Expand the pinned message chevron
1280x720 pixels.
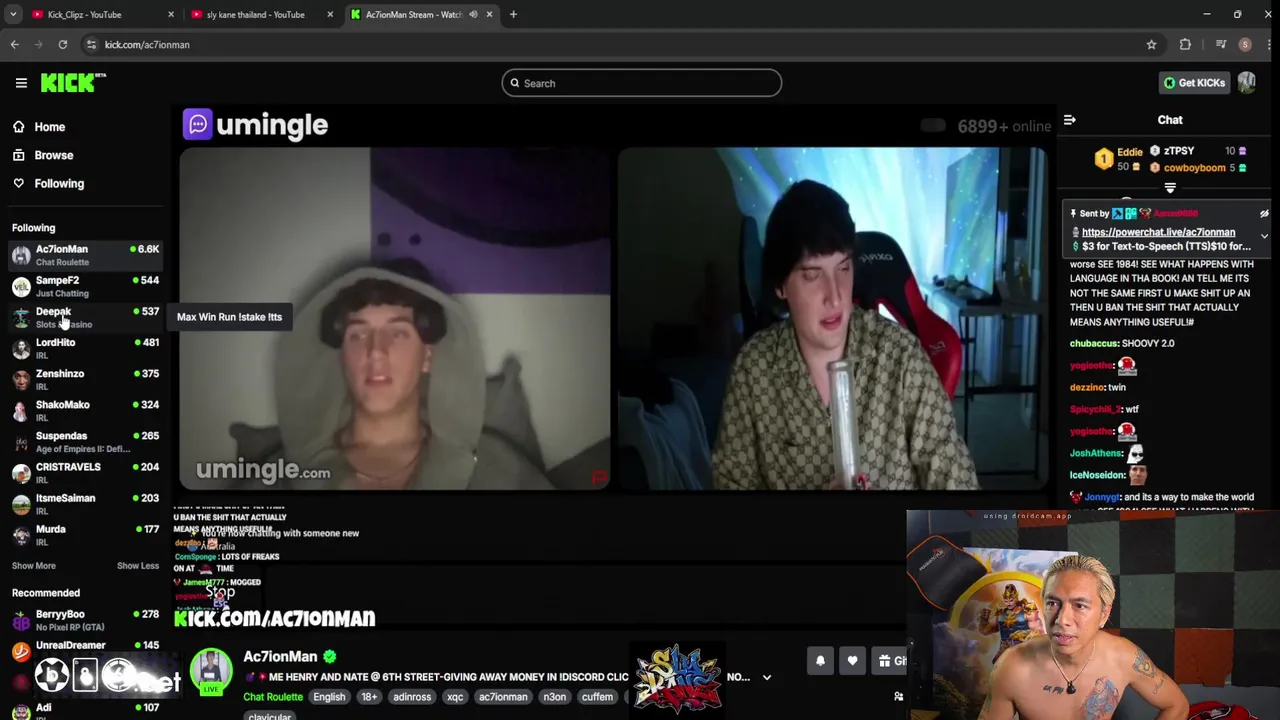(1264, 237)
